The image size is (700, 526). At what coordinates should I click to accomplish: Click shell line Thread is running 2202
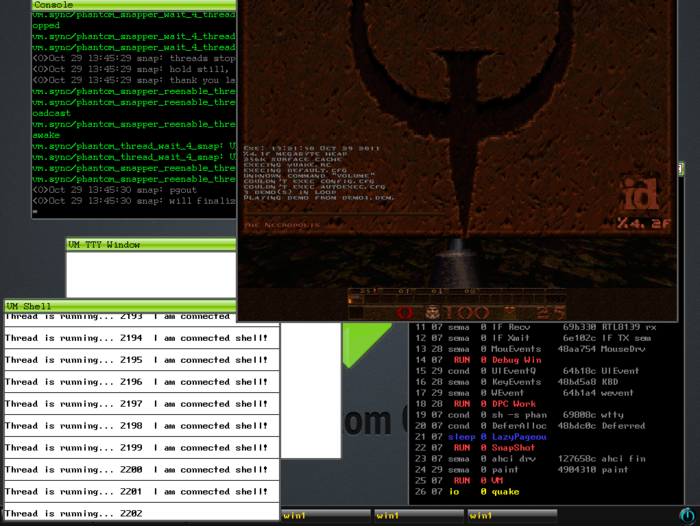pyautogui.click(x=74, y=513)
